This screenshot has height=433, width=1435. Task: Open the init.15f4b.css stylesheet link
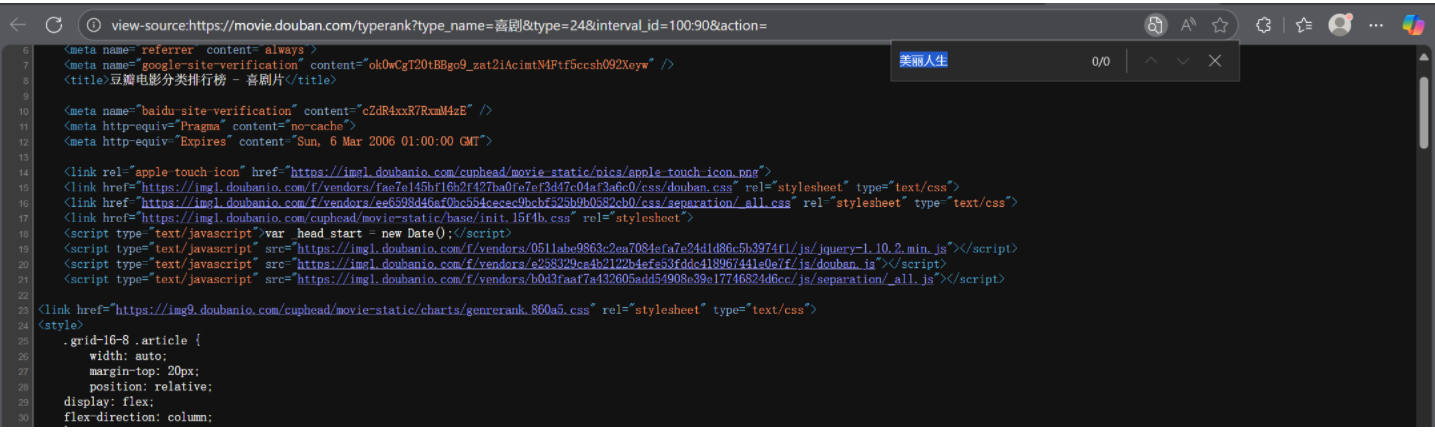(356, 217)
